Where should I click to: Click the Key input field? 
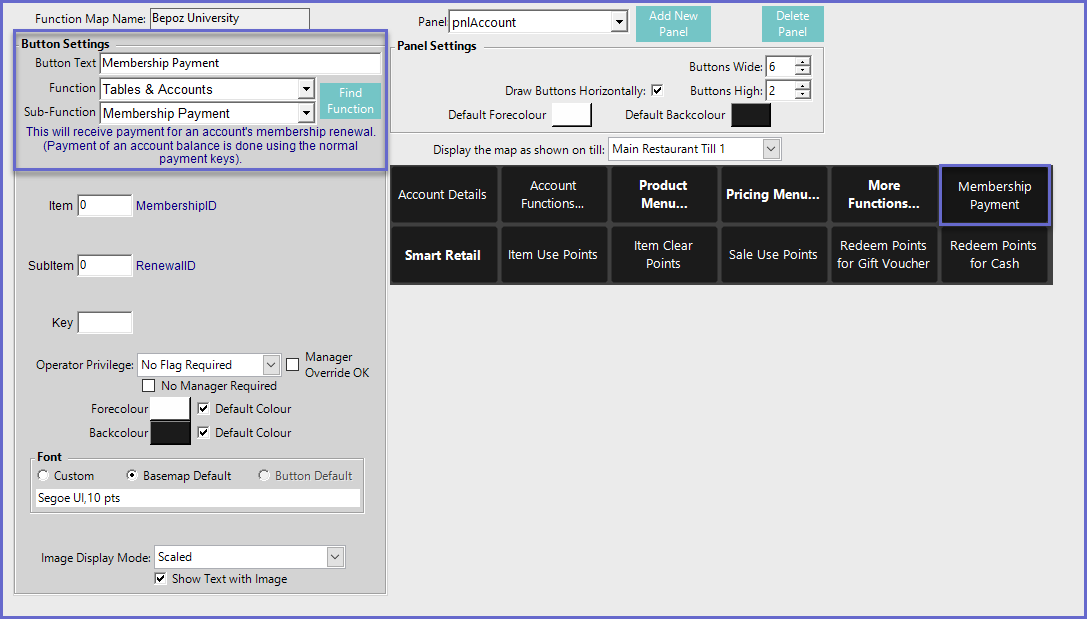(x=105, y=322)
